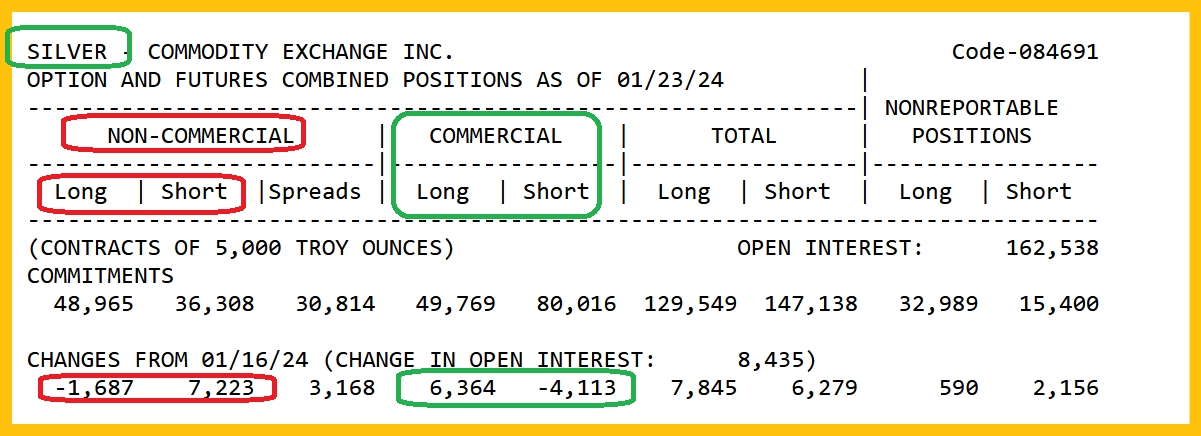The image size is (1201, 436).
Task: Select the COMMODITY EXCHANGE INC. text
Action: (300, 51)
